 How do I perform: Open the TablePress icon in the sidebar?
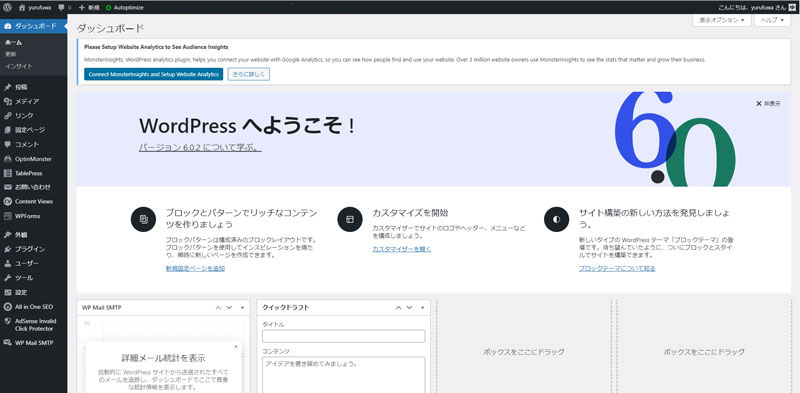(x=7, y=173)
